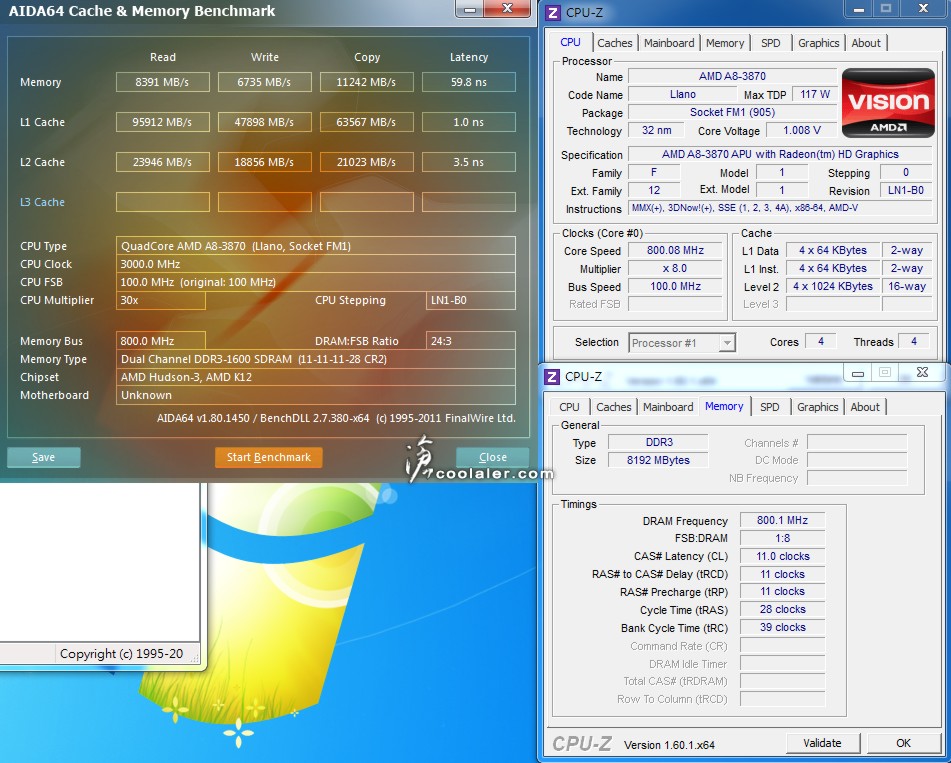Click the Validate button in CPU-Z

[822, 743]
